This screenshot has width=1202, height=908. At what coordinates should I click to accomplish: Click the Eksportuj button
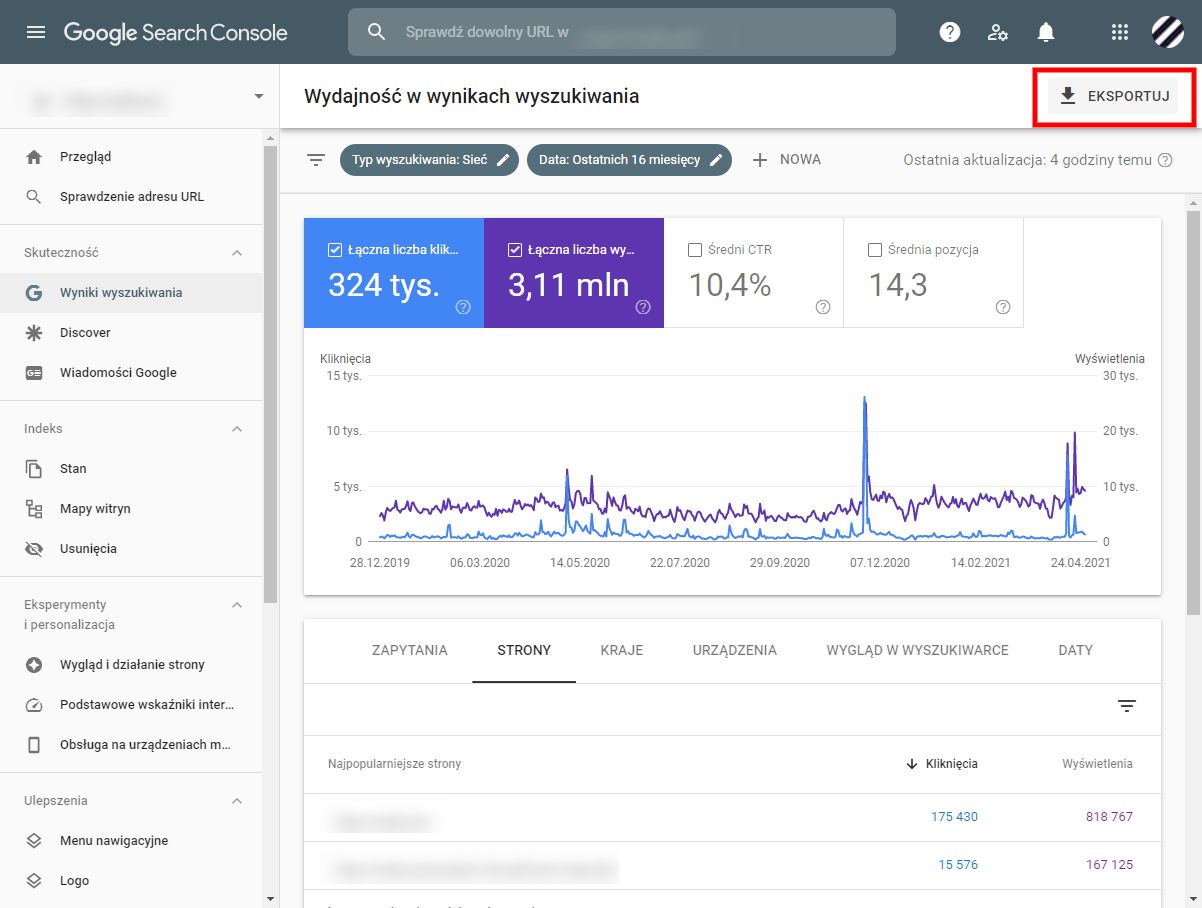[1113, 96]
